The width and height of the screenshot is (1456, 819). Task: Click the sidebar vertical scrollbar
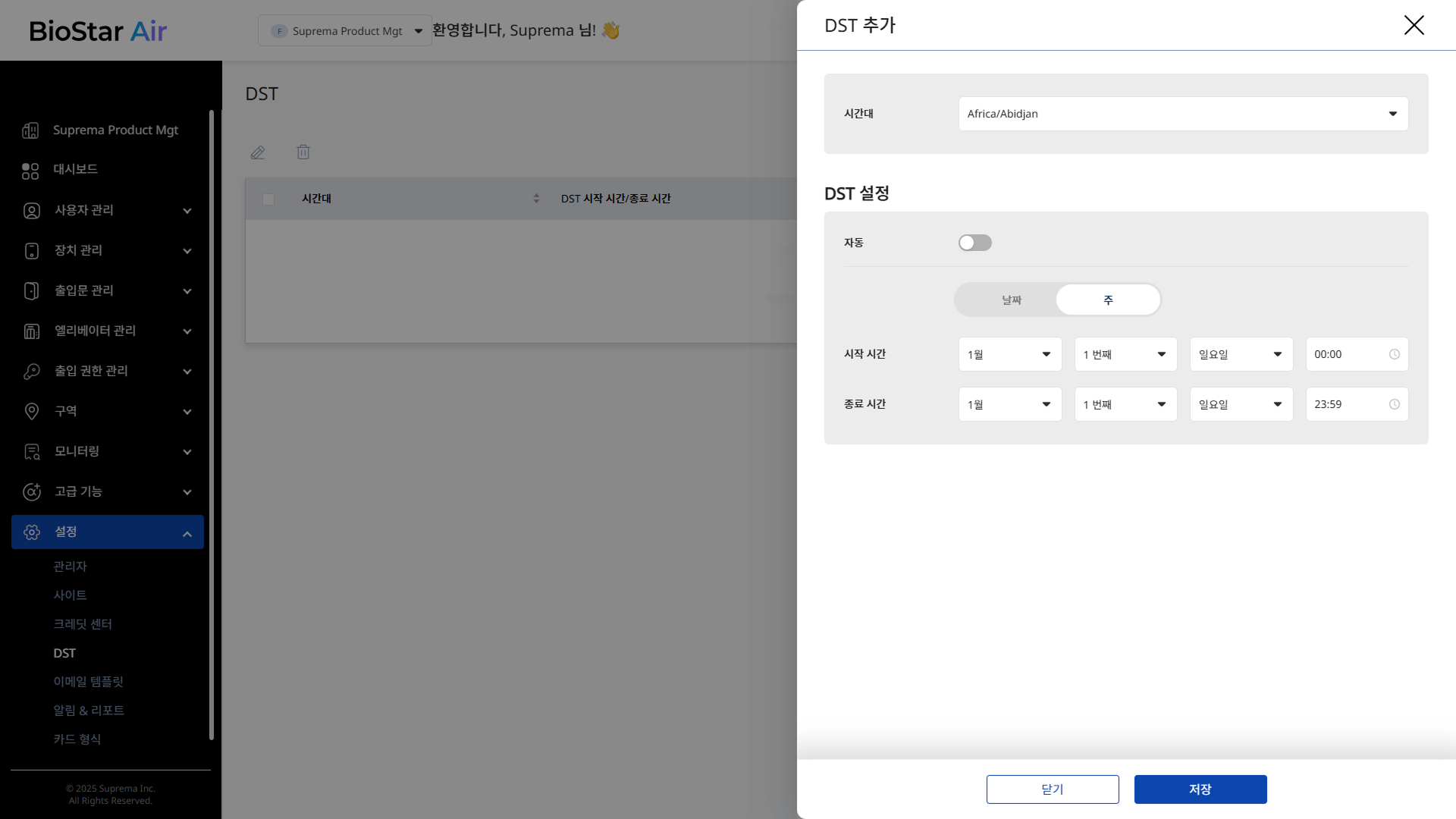[x=212, y=425]
